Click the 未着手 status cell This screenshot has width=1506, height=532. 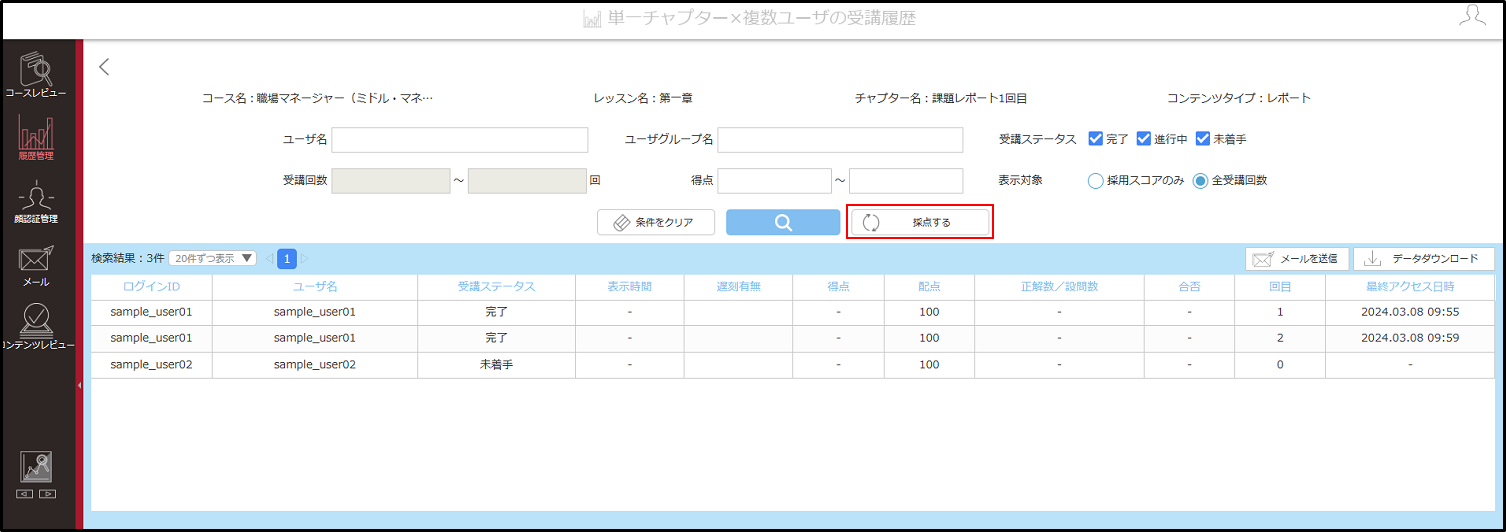[496, 365]
